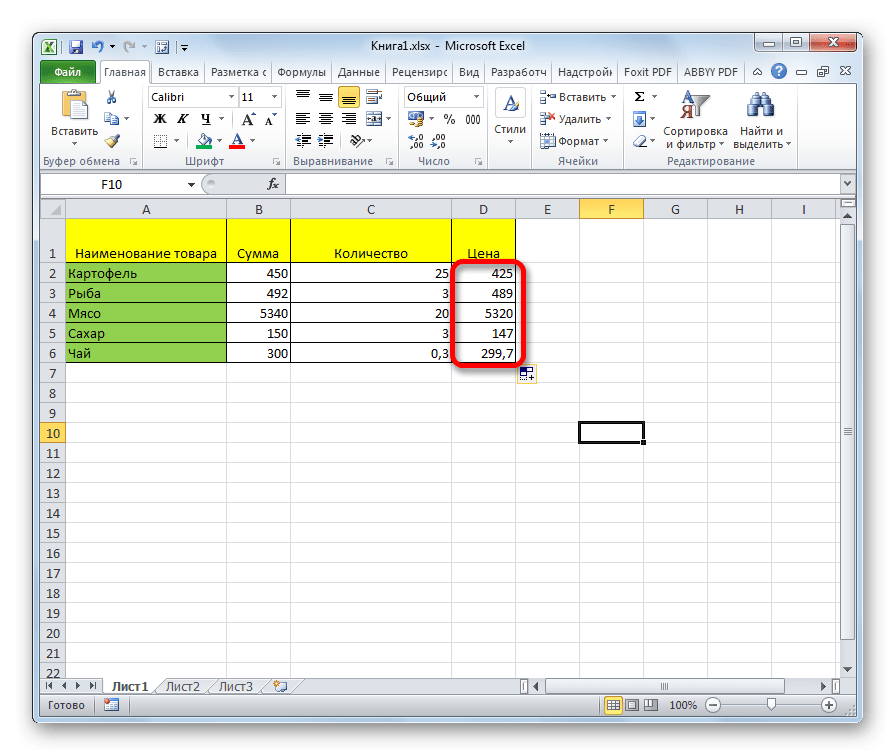The image size is (896, 756).
Task: Open Sort and Filter menu
Action: click(695, 120)
